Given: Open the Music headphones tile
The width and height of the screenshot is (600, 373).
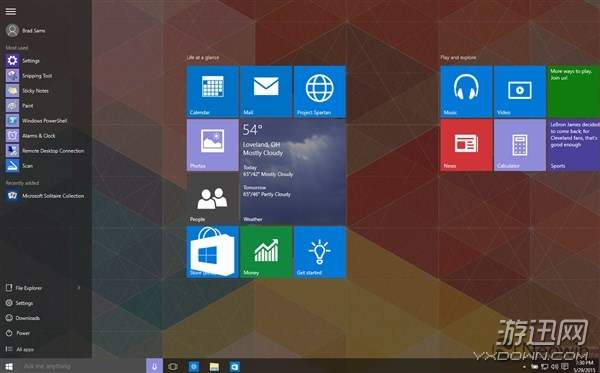Looking at the screenshot, I should pyautogui.click(x=466, y=91).
